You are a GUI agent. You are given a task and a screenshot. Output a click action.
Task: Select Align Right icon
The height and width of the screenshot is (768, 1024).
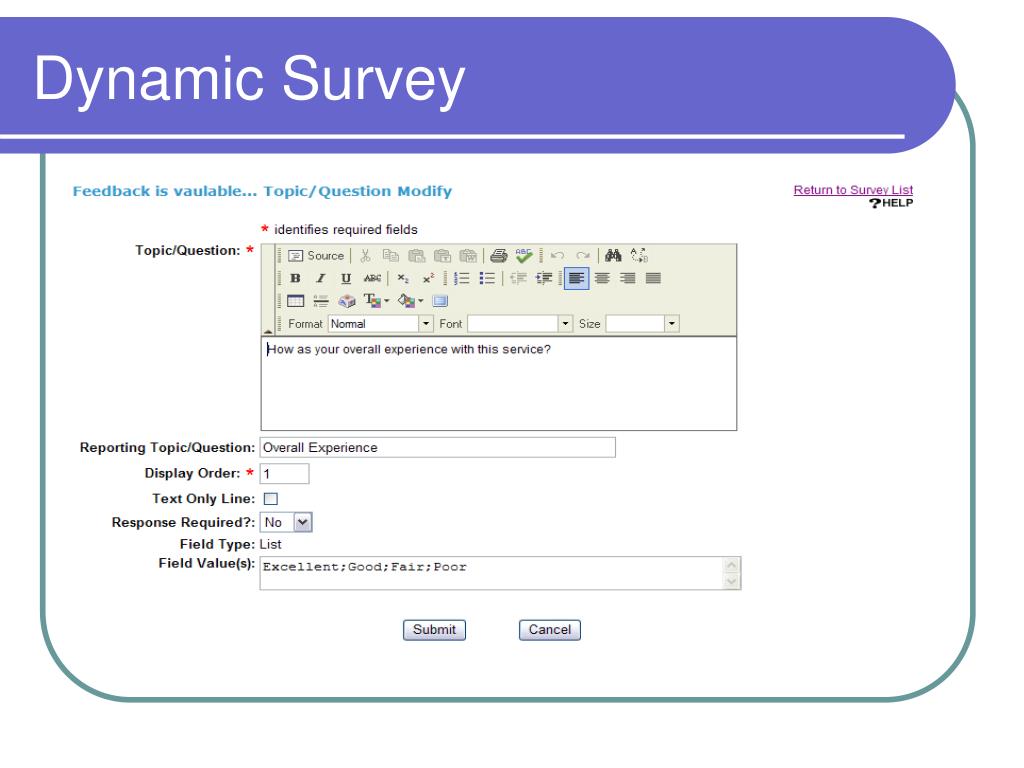[x=628, y=278]
